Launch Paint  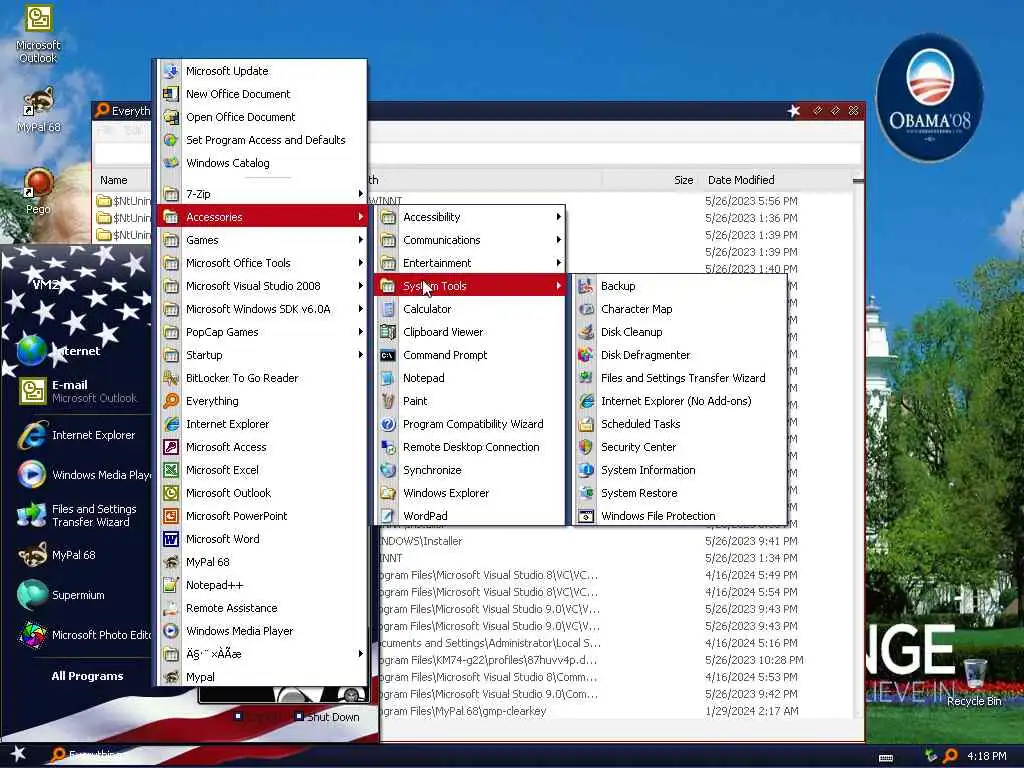click(x=470, y=401)
